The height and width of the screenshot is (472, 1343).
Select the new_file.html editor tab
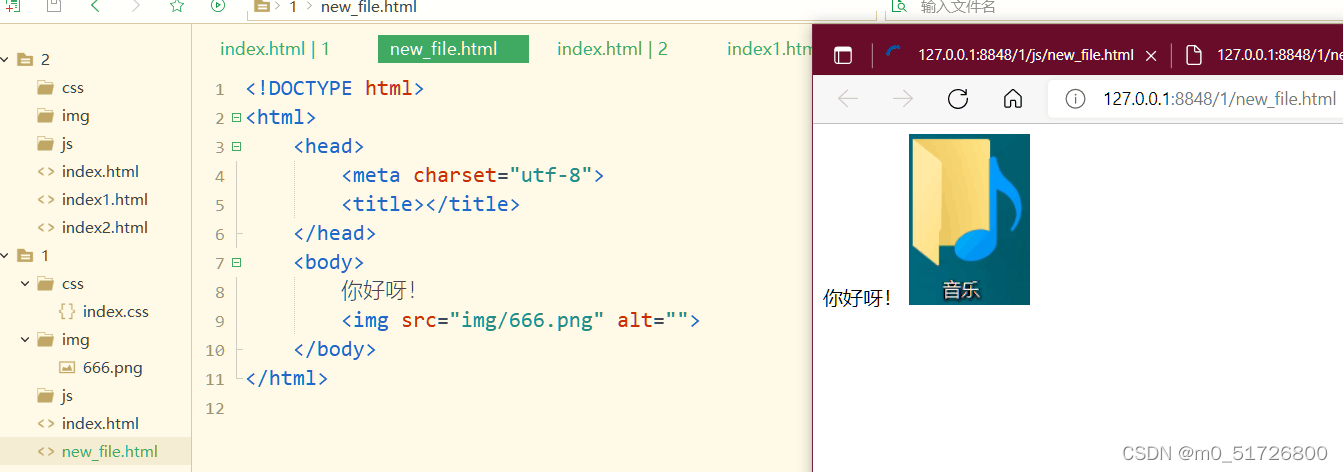[x=453, y=49]
